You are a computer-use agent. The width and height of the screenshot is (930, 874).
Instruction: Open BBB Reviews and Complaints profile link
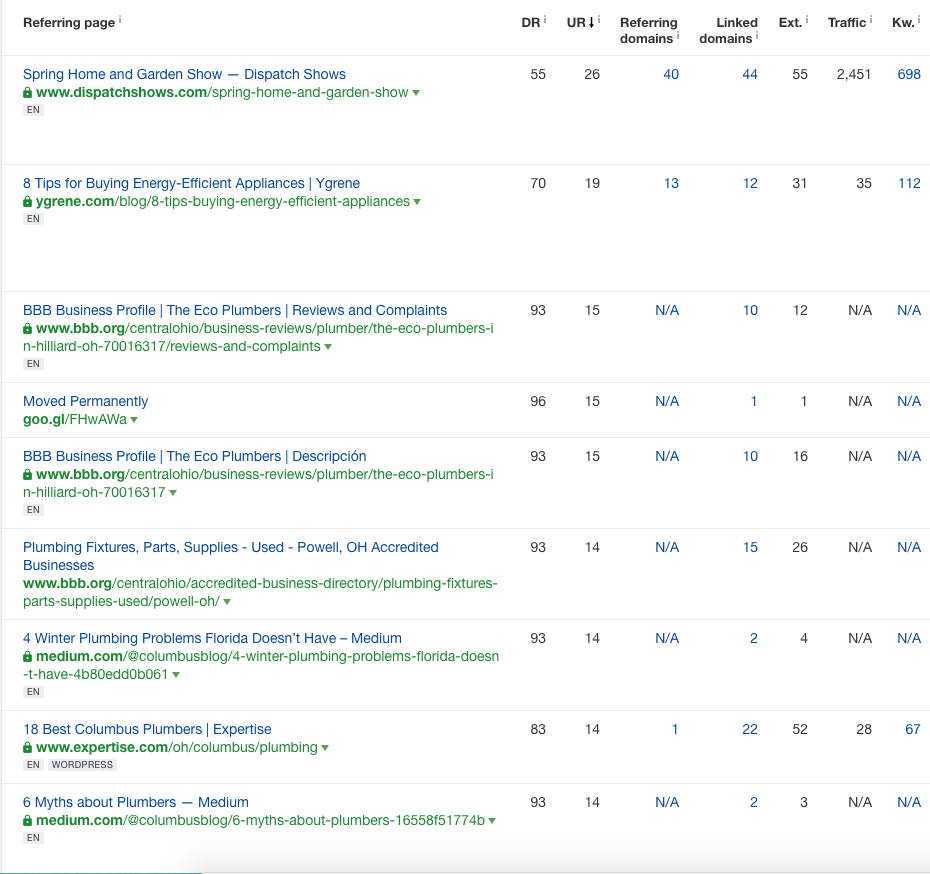click(235, 310)
